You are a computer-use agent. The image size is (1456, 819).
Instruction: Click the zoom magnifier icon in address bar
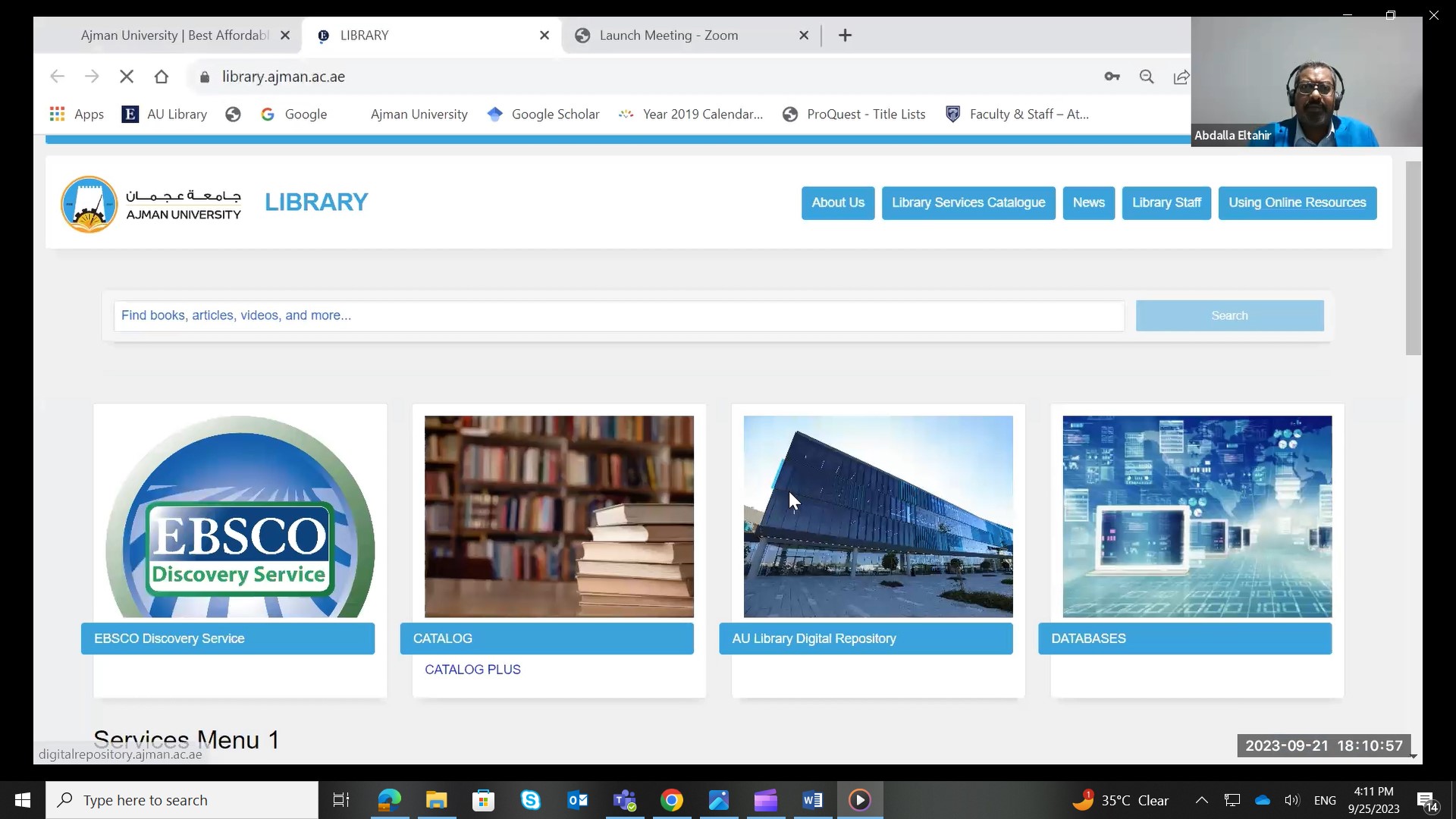[1147, 77]
